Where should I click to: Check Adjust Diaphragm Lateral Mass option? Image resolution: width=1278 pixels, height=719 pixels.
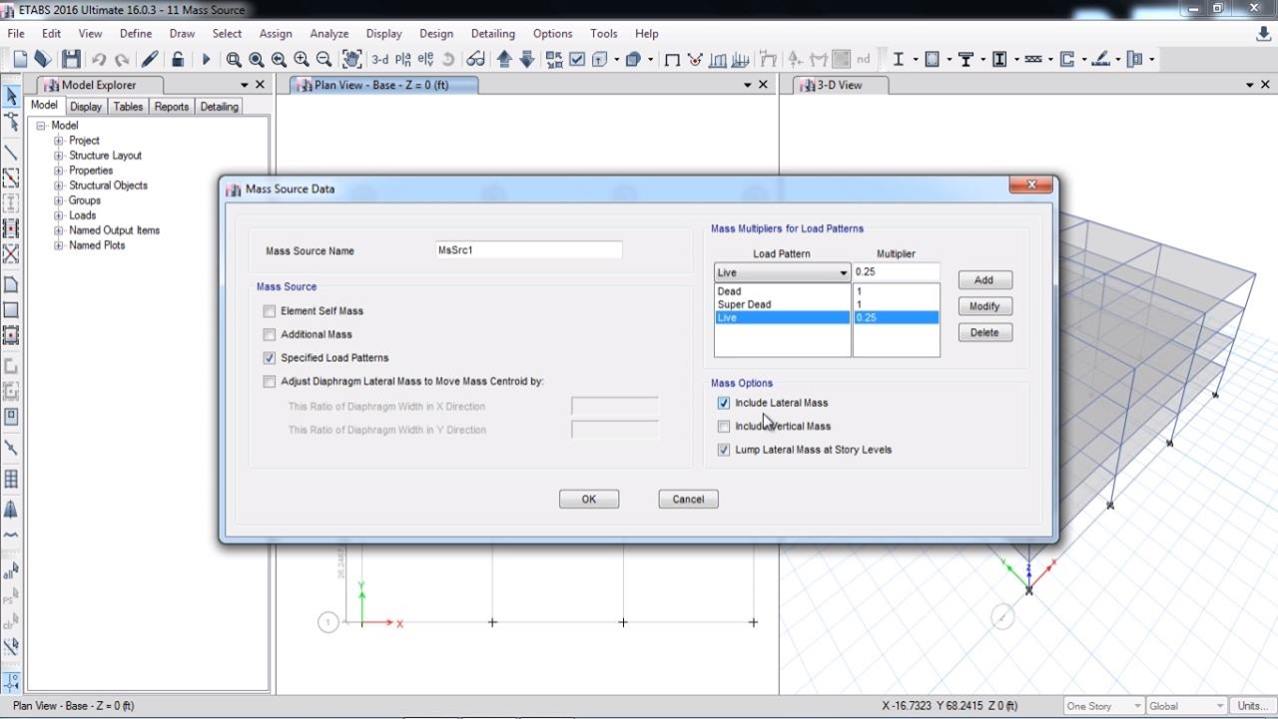[269, 381]
